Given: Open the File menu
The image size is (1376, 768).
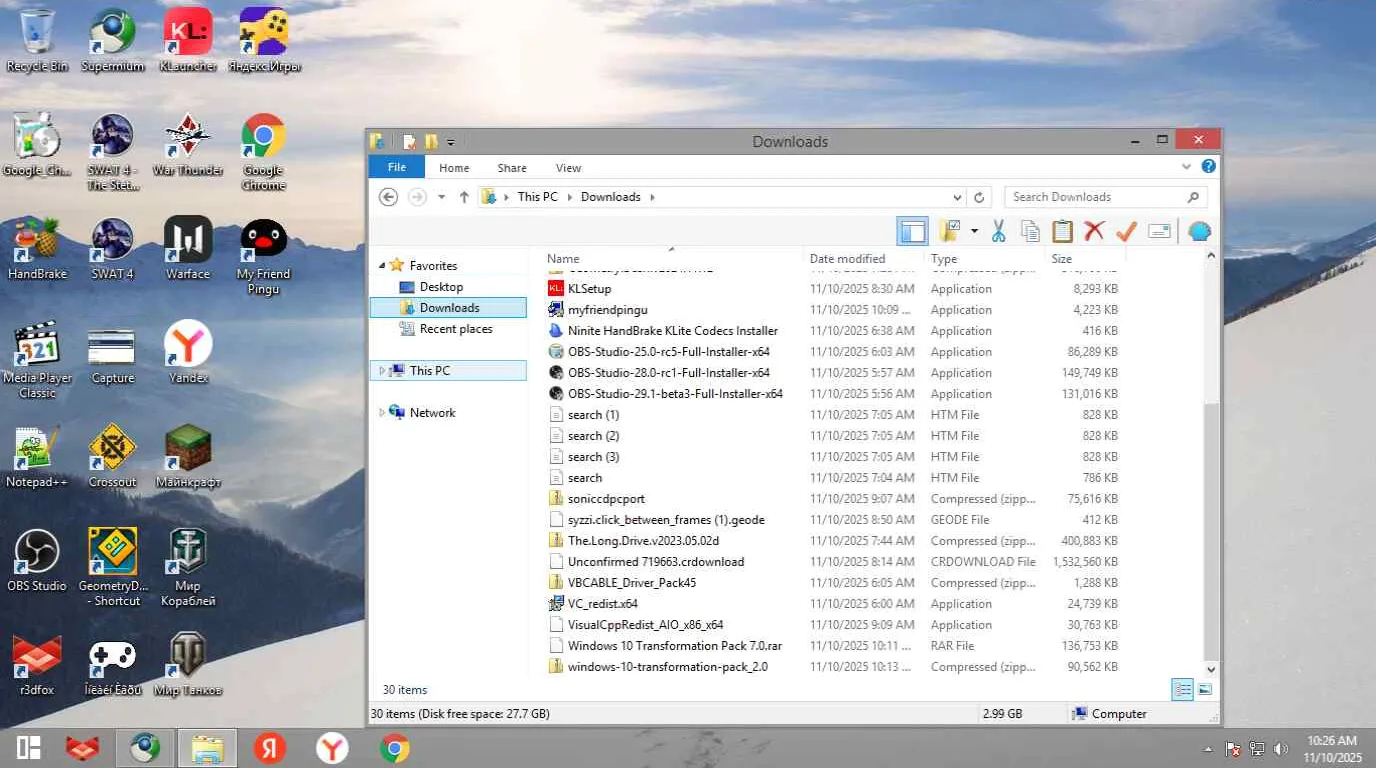Looking at the screenshot, I should pyautogui.click(x=397, y=167).
